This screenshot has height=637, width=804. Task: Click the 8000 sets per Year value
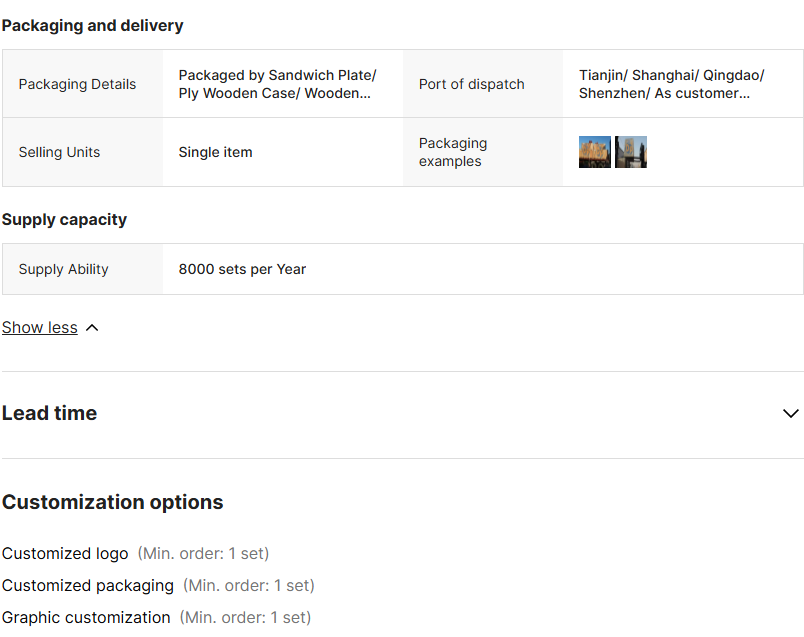click(x=242, y=269)
